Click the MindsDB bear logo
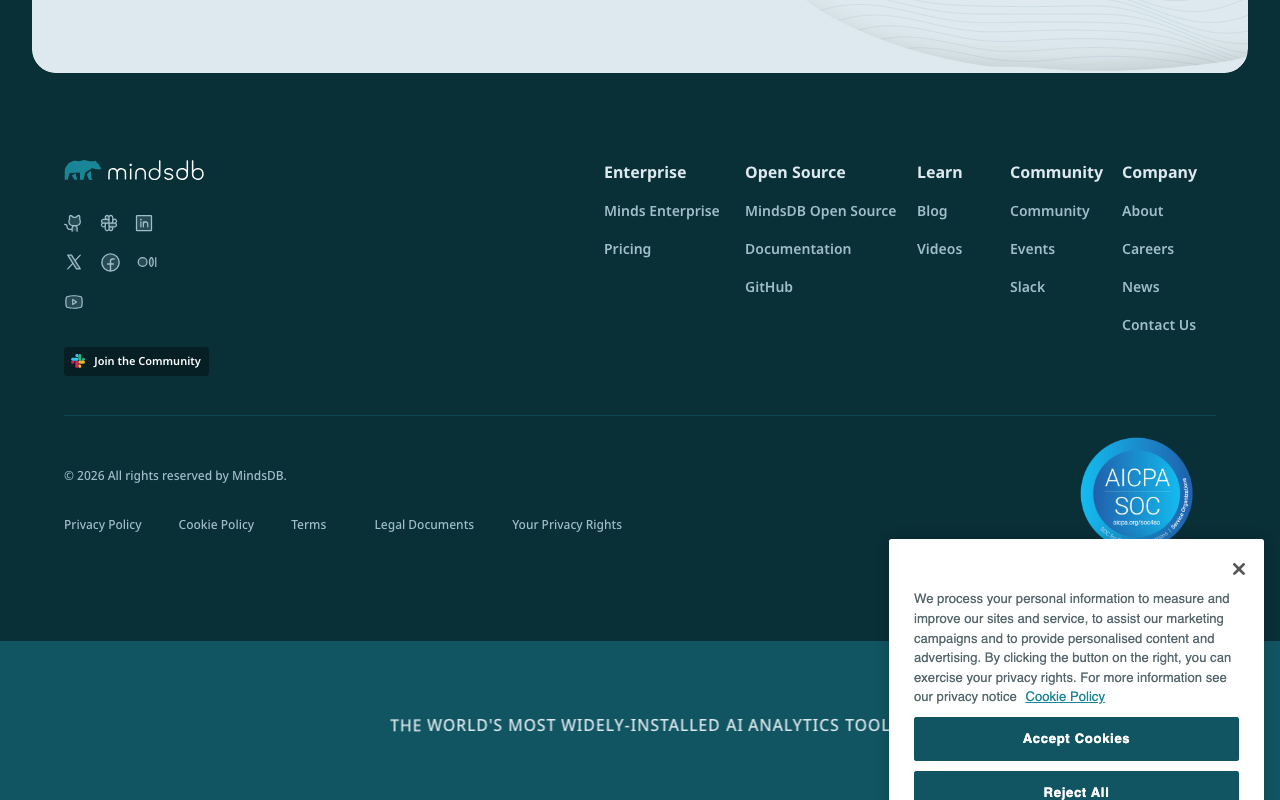 click(134, 171)
